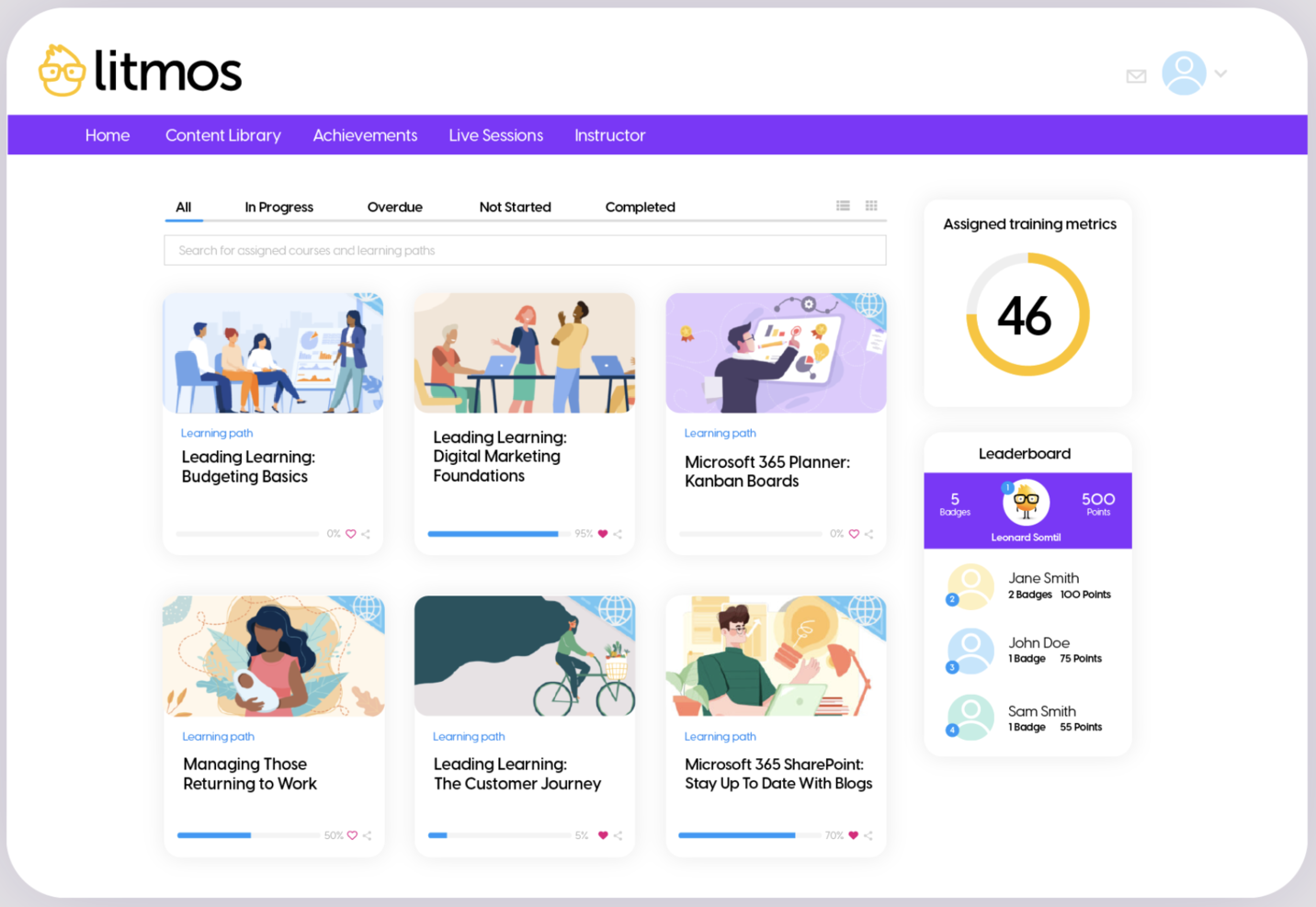Share the Digital Marketing Foundations course

[618, 533]
